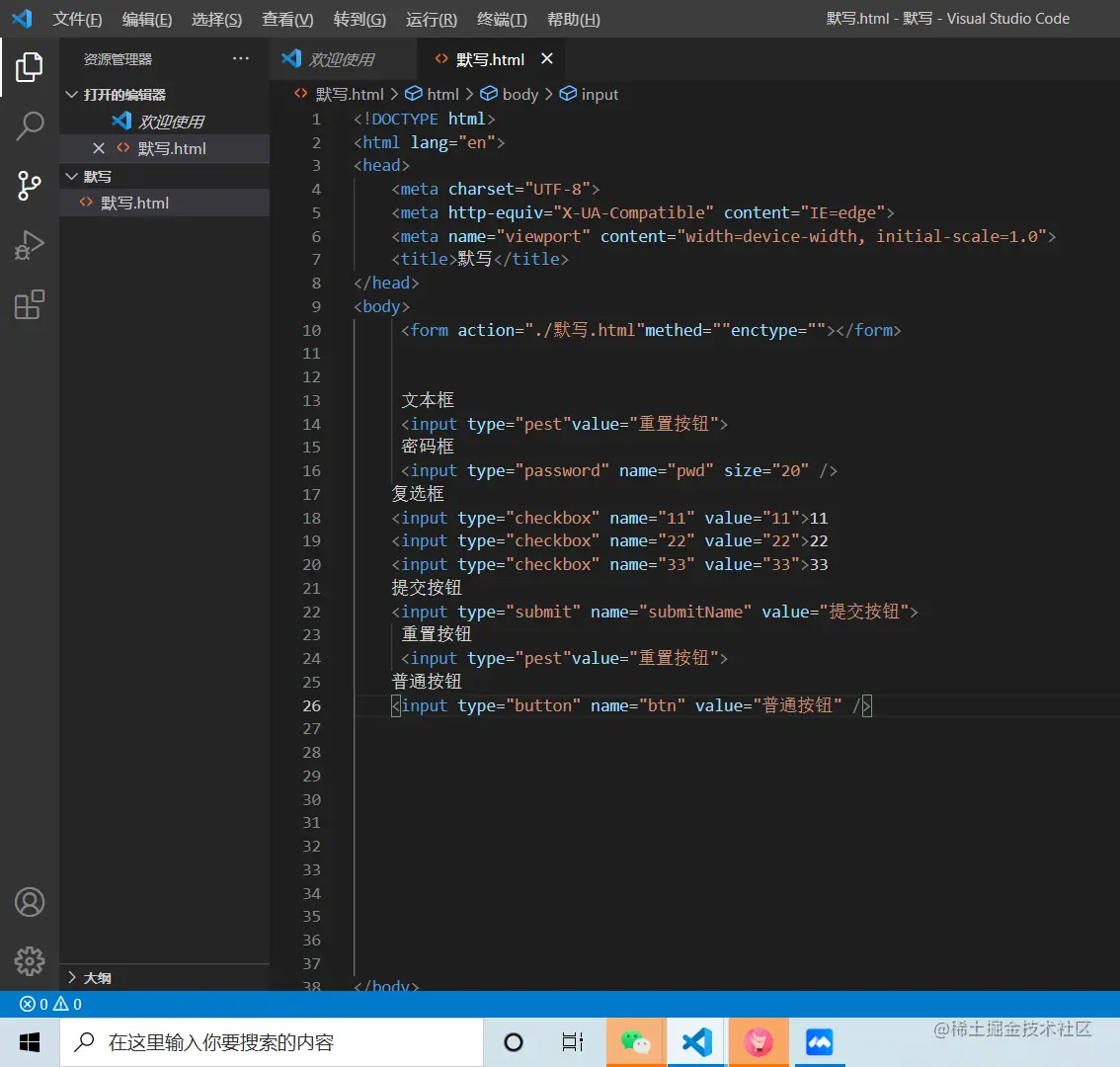
Task: Open the Accounts menu icon
Action: [x=30, y=902]
